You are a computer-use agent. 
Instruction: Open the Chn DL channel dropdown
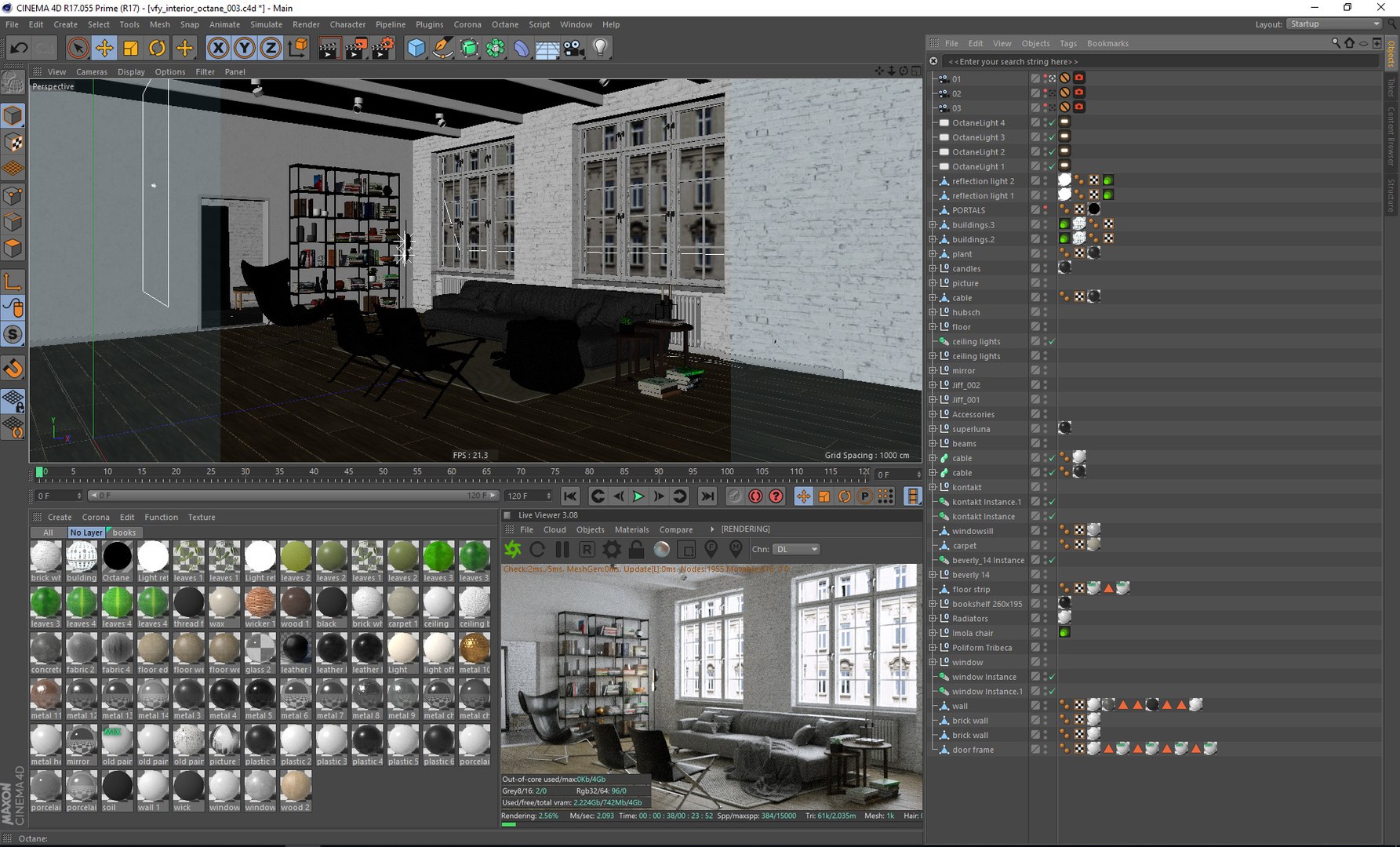pos(797,549)
